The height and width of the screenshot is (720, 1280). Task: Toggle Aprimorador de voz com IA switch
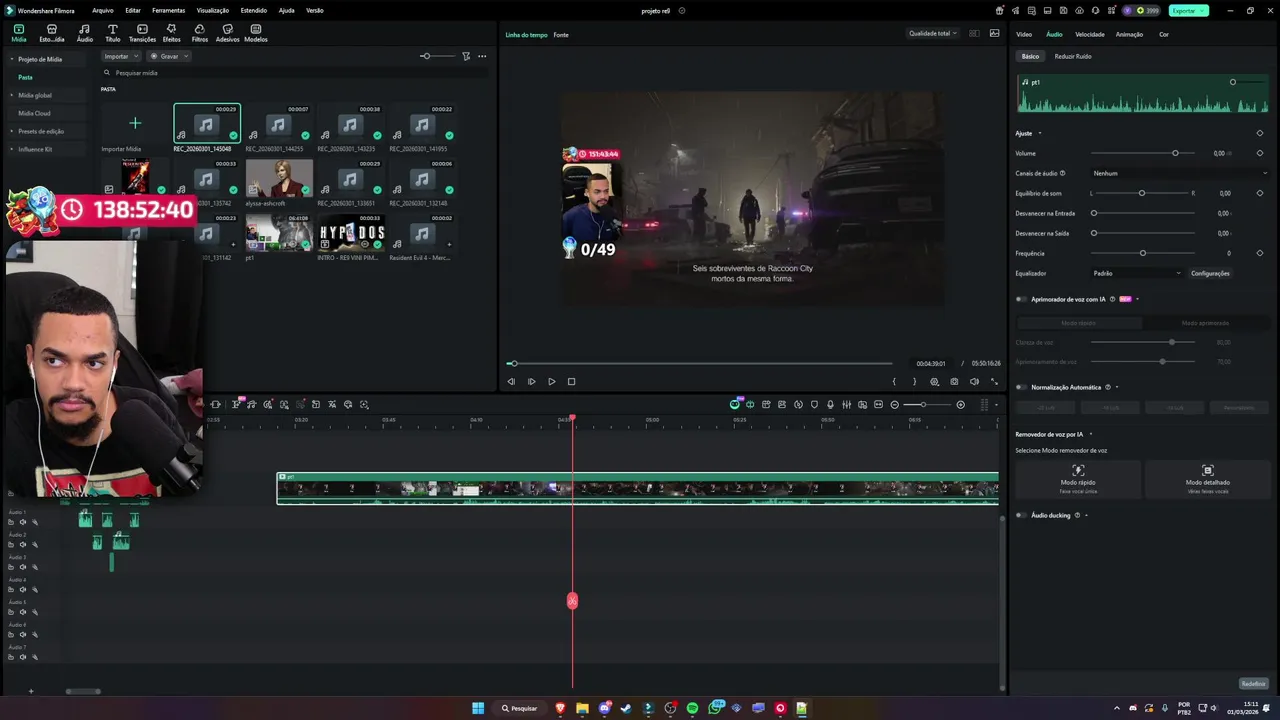coord(1022,299)
